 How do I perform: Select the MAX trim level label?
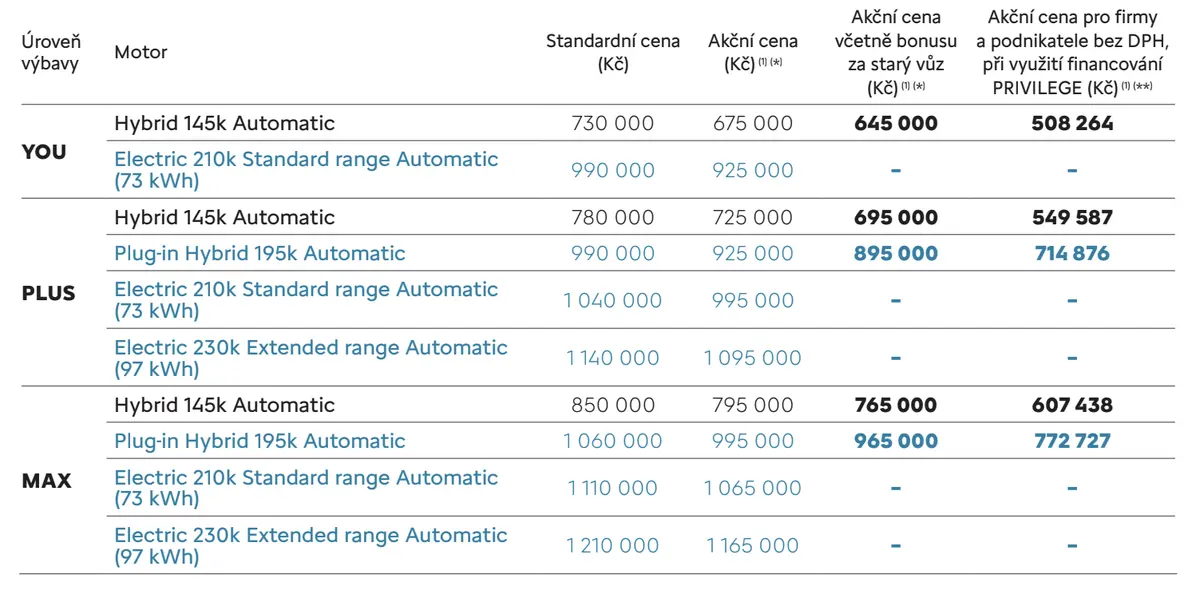tap(47, 481)
